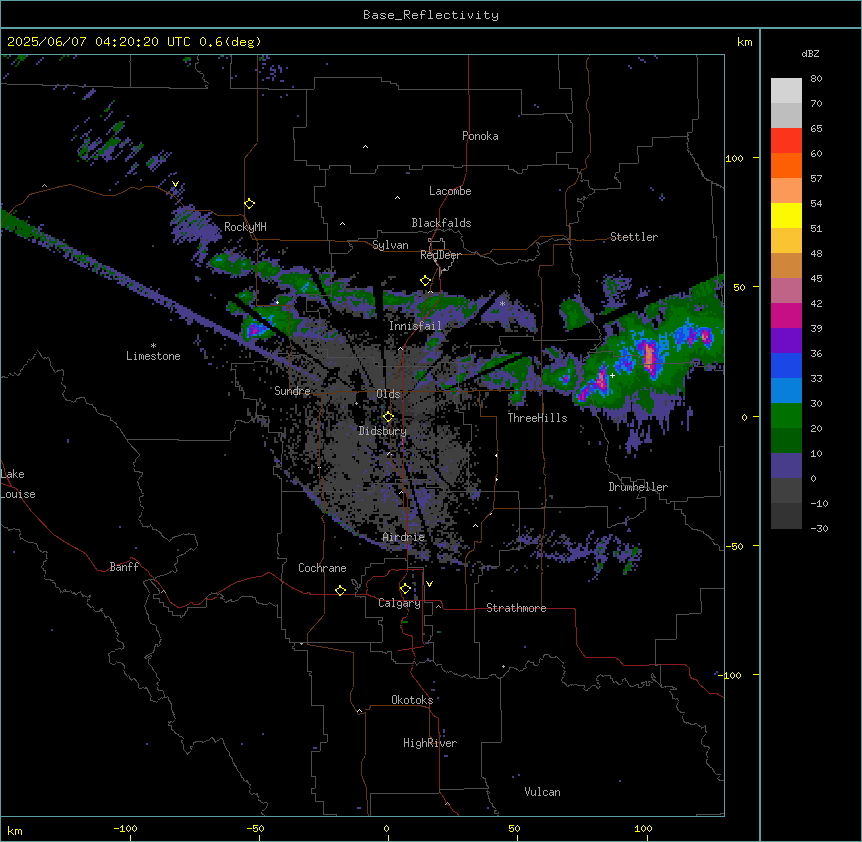Select the 57 value in the dBZ legend
Screen dimensions: 862x842
[816, 179]
